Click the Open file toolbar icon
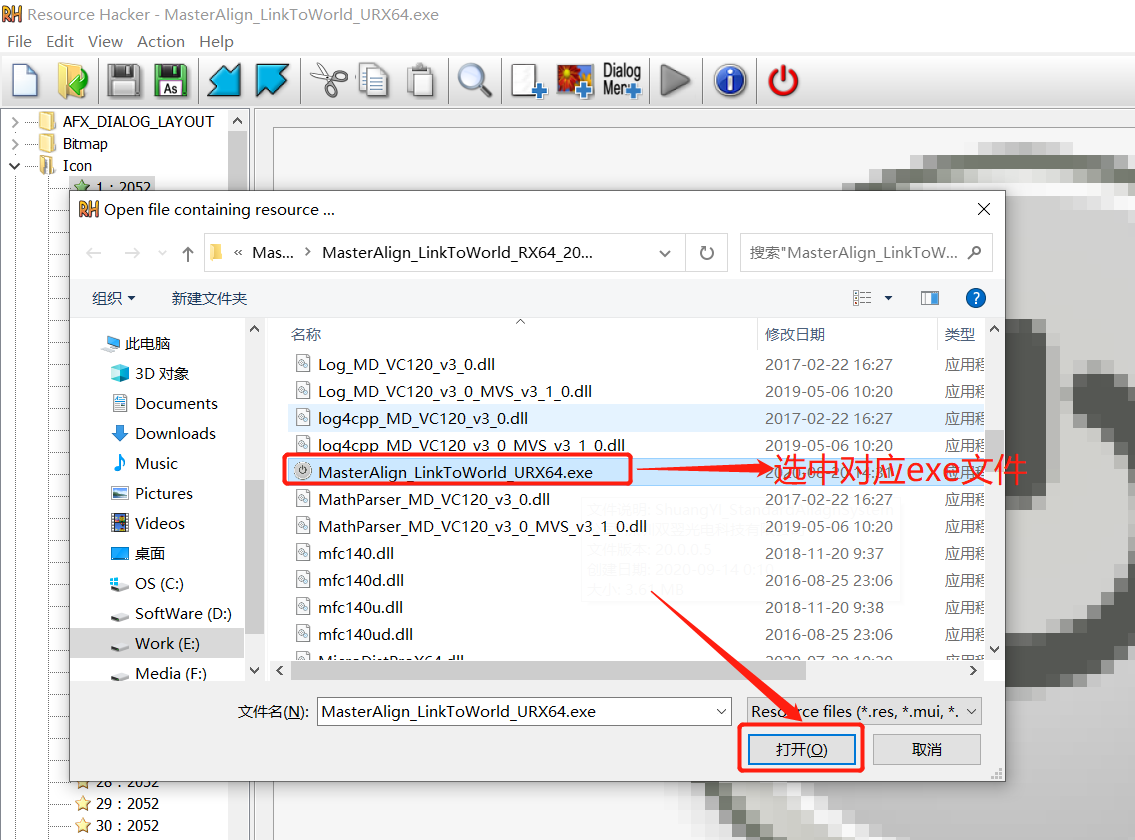The width and height of the screenshot is (1135, 840). click(x=72, y=80)
